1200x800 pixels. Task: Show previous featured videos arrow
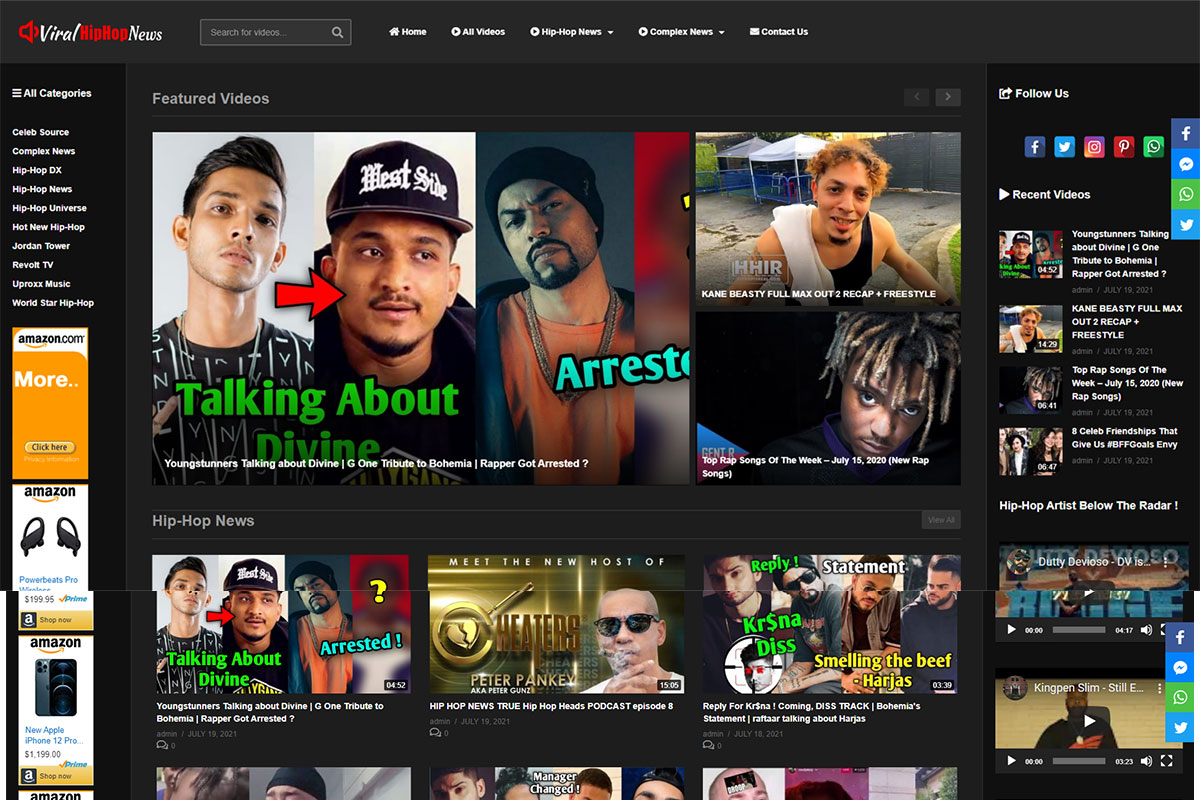(917, 97)
